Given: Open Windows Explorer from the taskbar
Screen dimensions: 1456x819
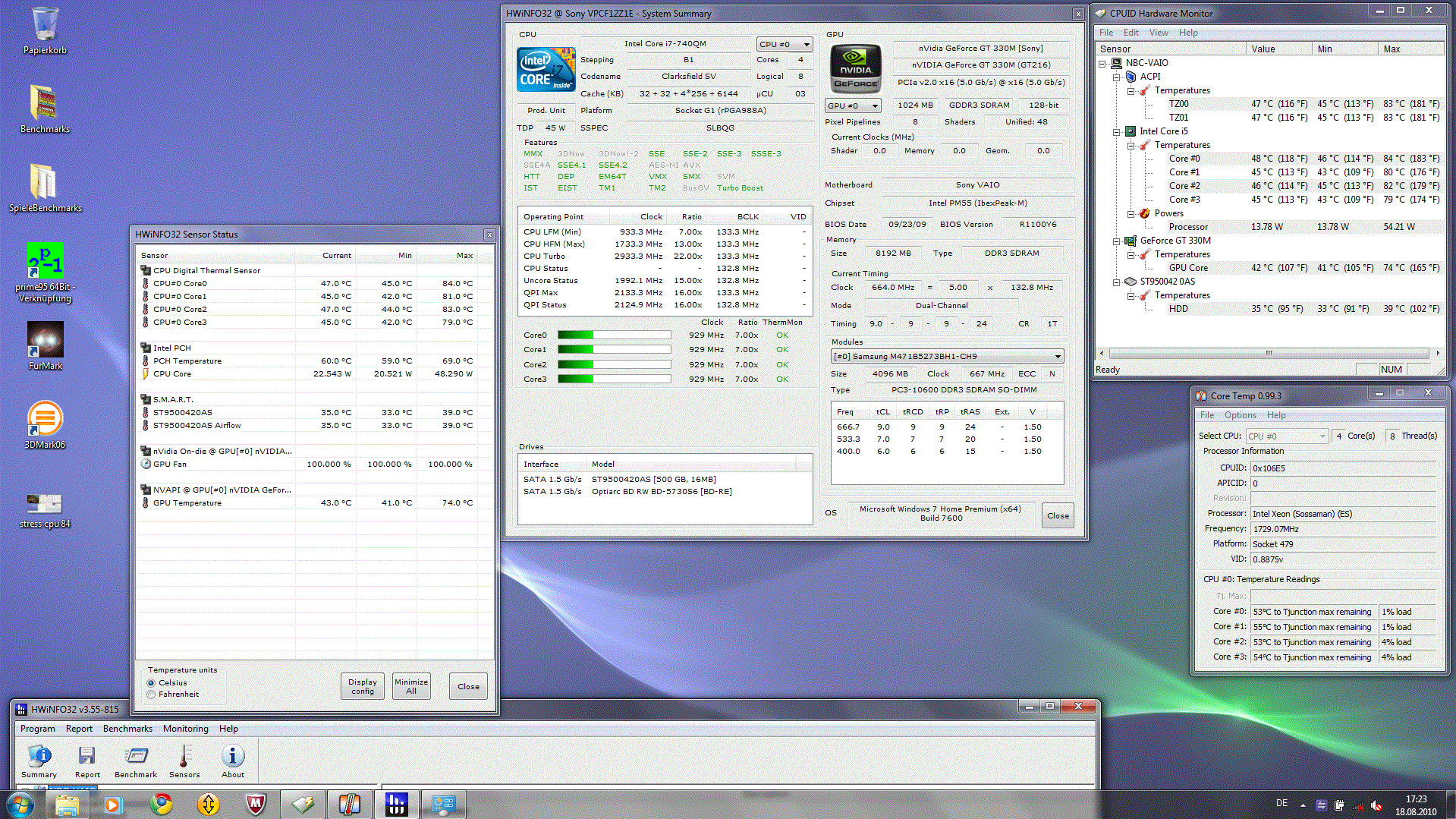Looking at the screenshot, I should coord(68,804).
